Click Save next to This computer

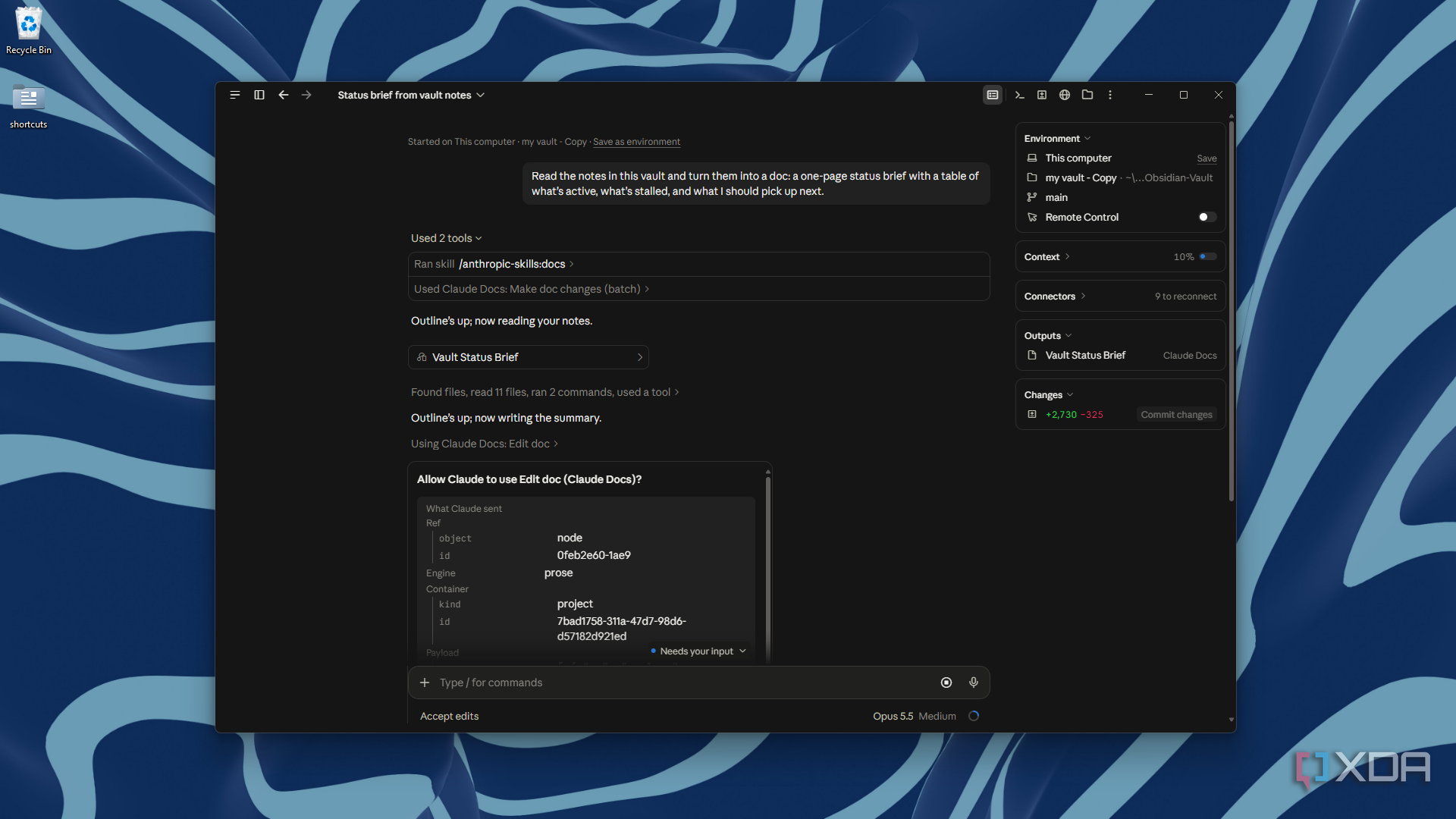click(x=1207, y=158)
